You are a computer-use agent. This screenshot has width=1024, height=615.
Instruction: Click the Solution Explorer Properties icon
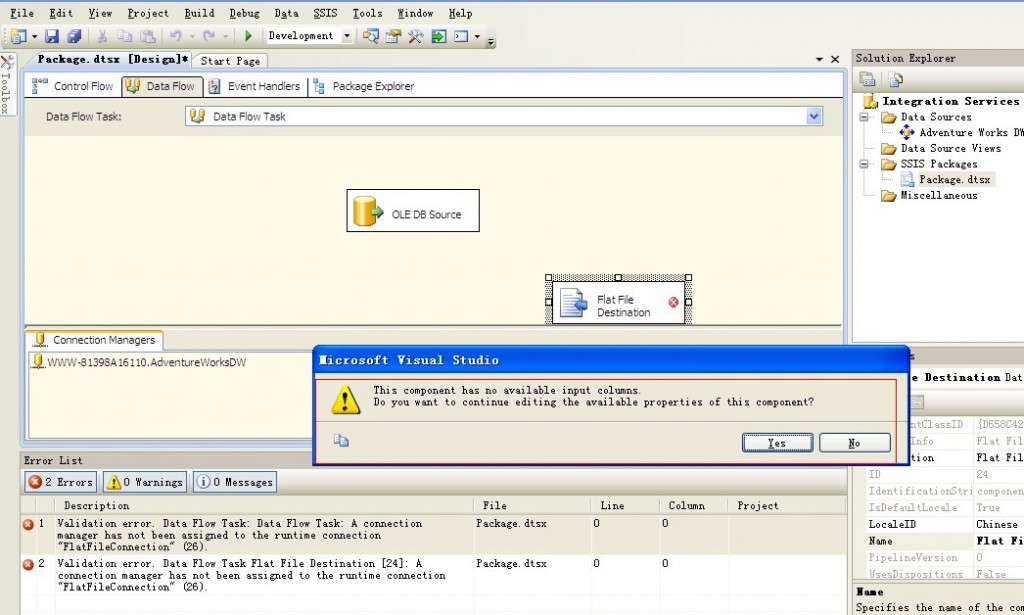(868, 80)
